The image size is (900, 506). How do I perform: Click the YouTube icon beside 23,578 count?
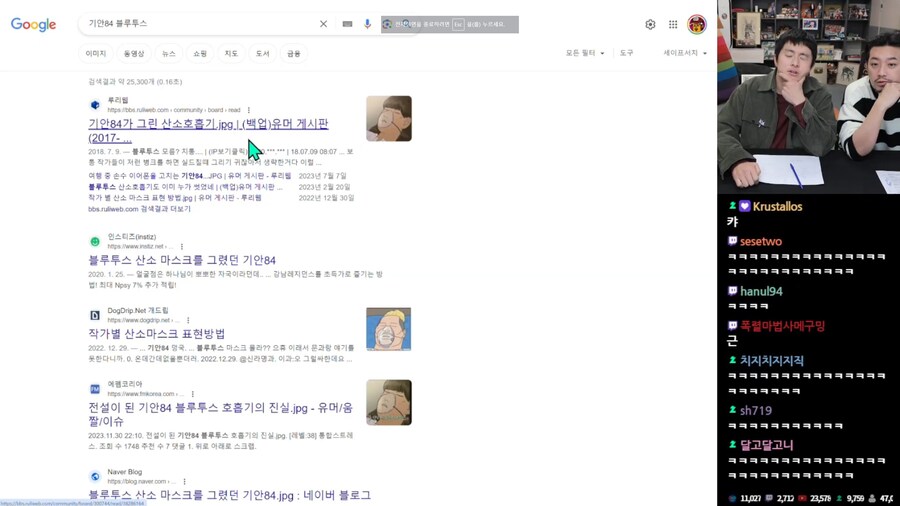coord(802,499)
